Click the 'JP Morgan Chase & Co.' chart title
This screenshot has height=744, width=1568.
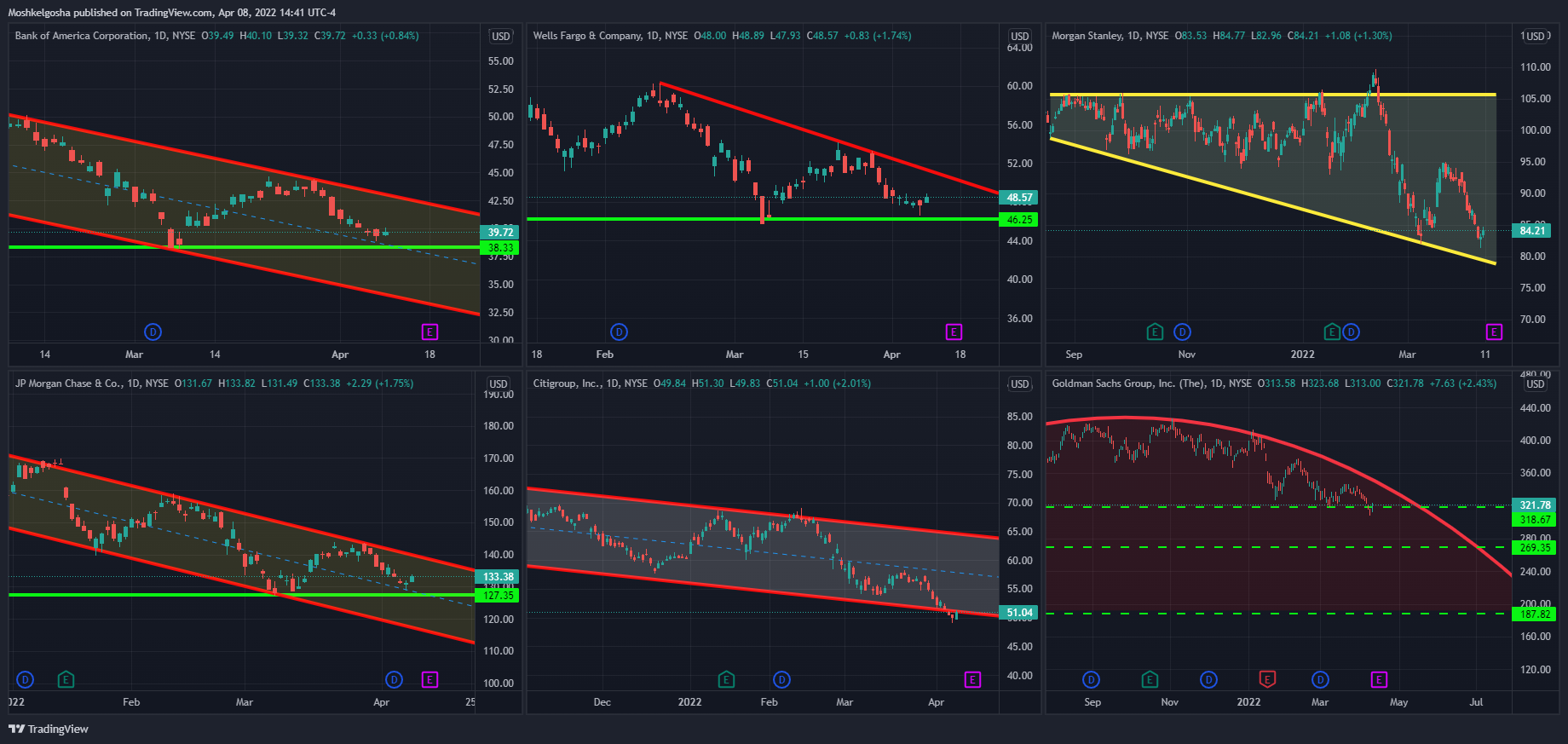68,384
